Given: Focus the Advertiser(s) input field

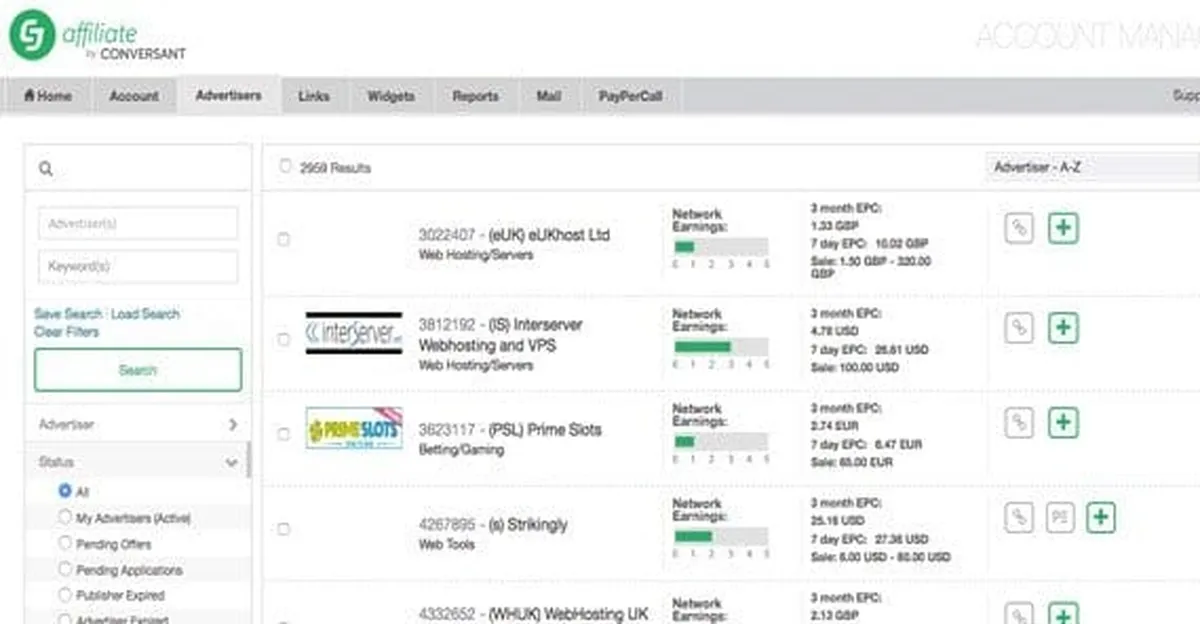Looking at the screenshot, I should (x=138, y=223).
